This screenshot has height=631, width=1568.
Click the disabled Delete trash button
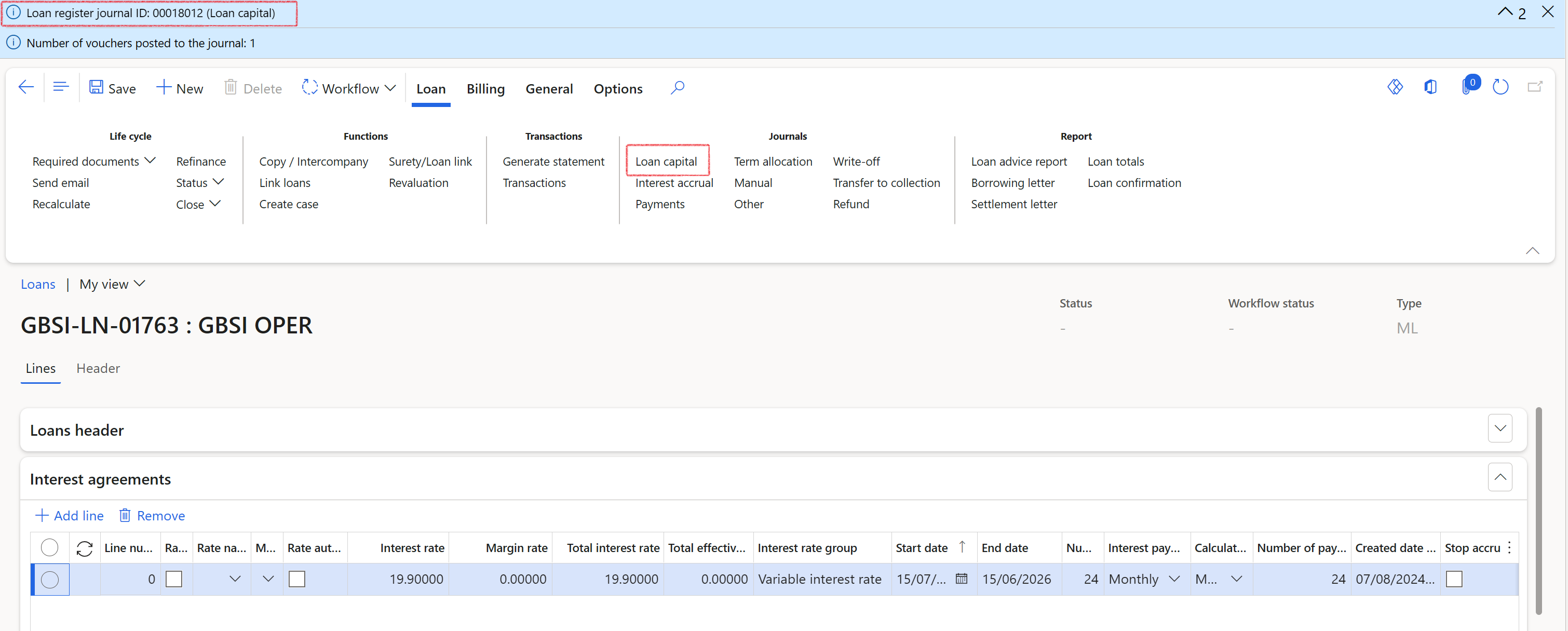click(x=253, y=88)
